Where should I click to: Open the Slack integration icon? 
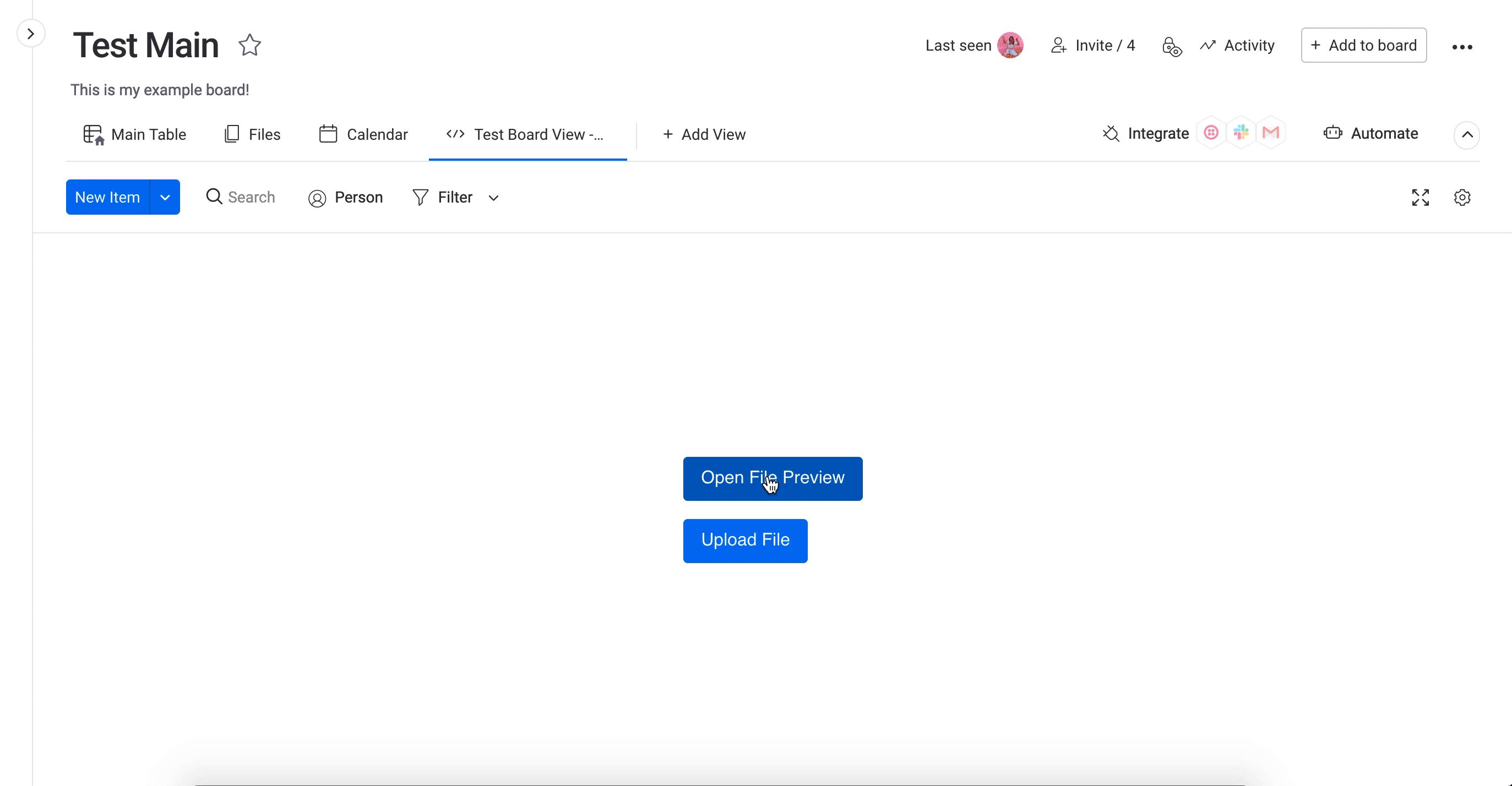coord(1242,133)
